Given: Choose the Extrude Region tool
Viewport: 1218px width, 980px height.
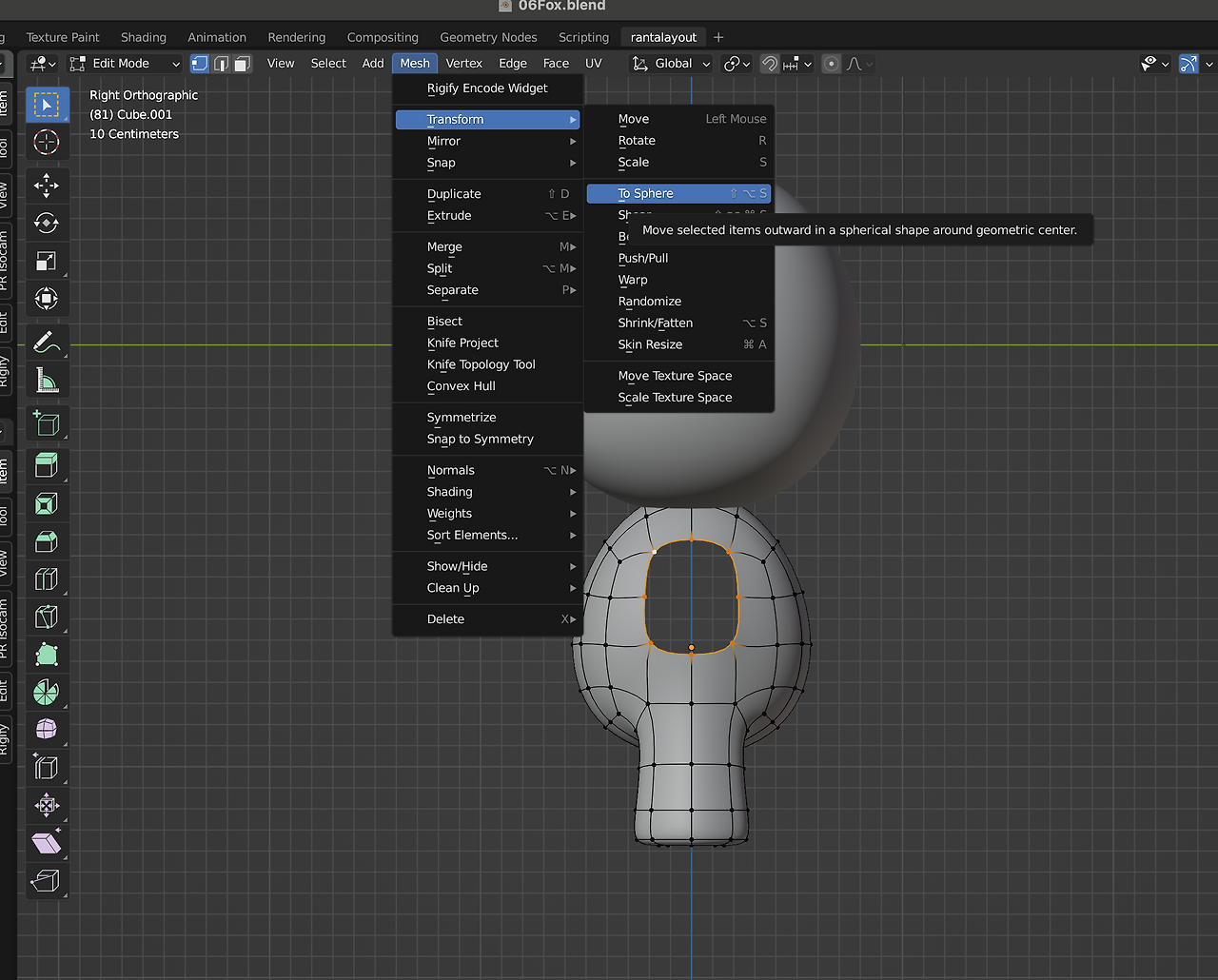Looking at the screenshot, I should 46,465.
